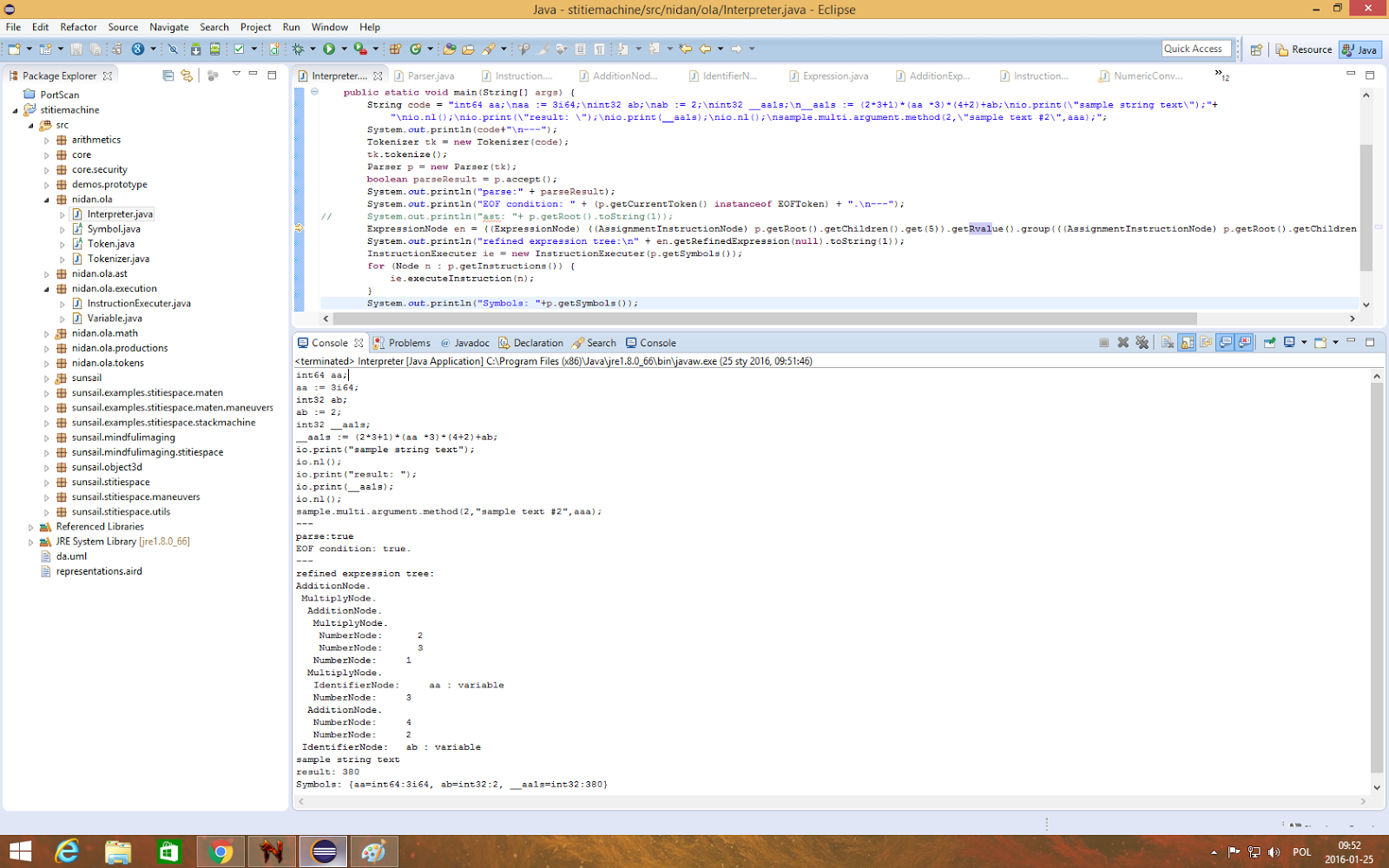Click Remove All Terminated Launches icon
Viewport: 1389px width, 868px height.
click(1142, 343)
